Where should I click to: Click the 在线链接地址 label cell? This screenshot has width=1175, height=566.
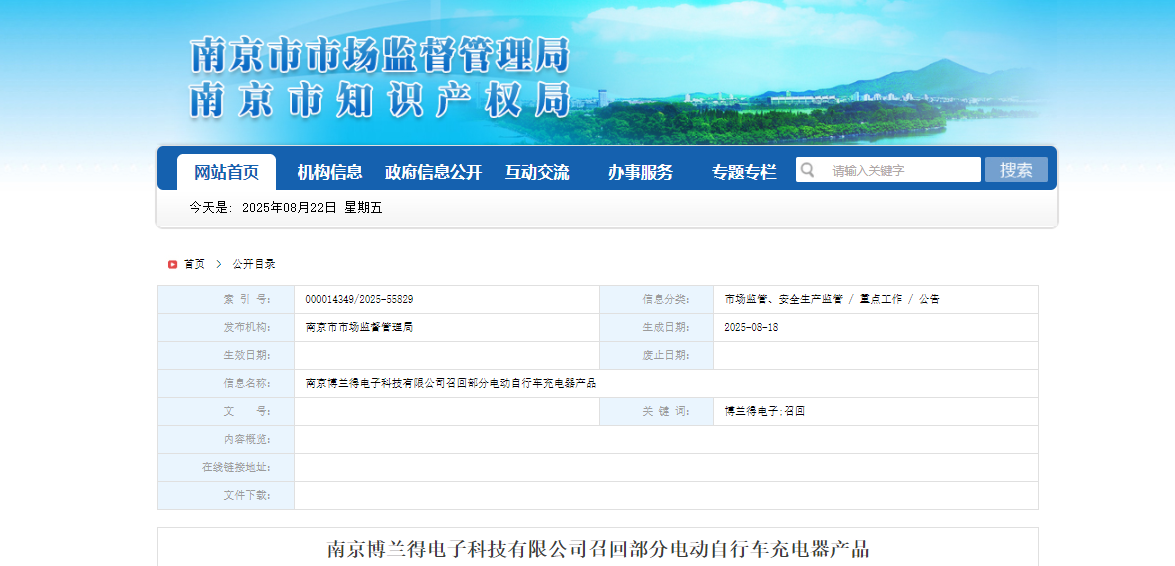pos(226,467)
